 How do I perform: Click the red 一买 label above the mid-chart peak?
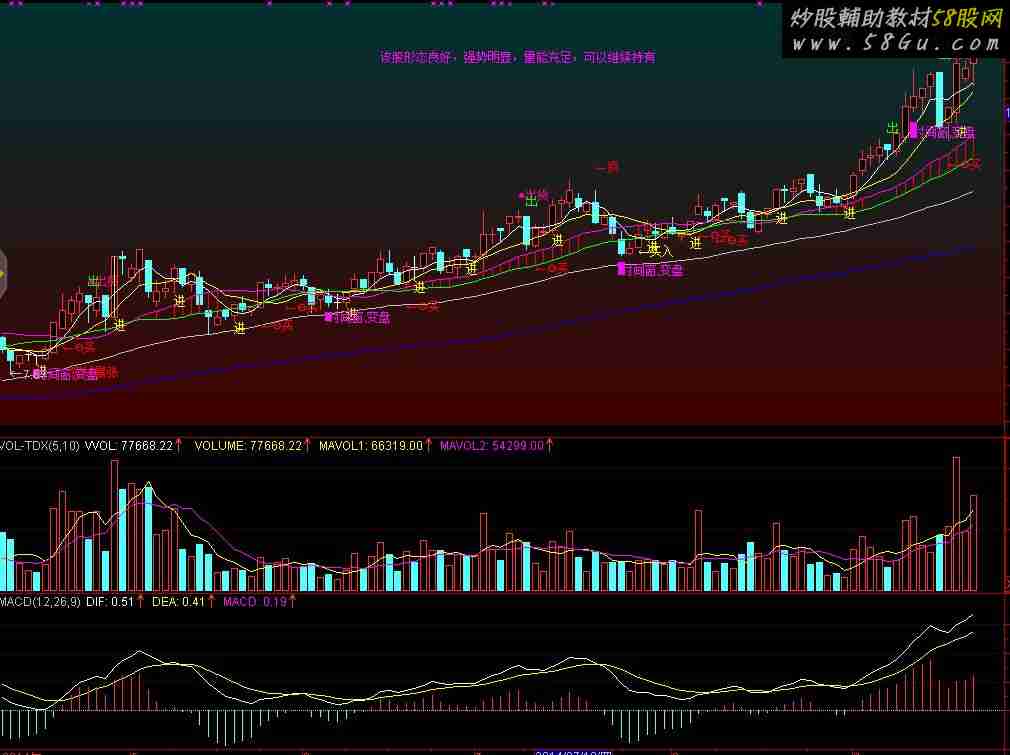coord(607,167)
